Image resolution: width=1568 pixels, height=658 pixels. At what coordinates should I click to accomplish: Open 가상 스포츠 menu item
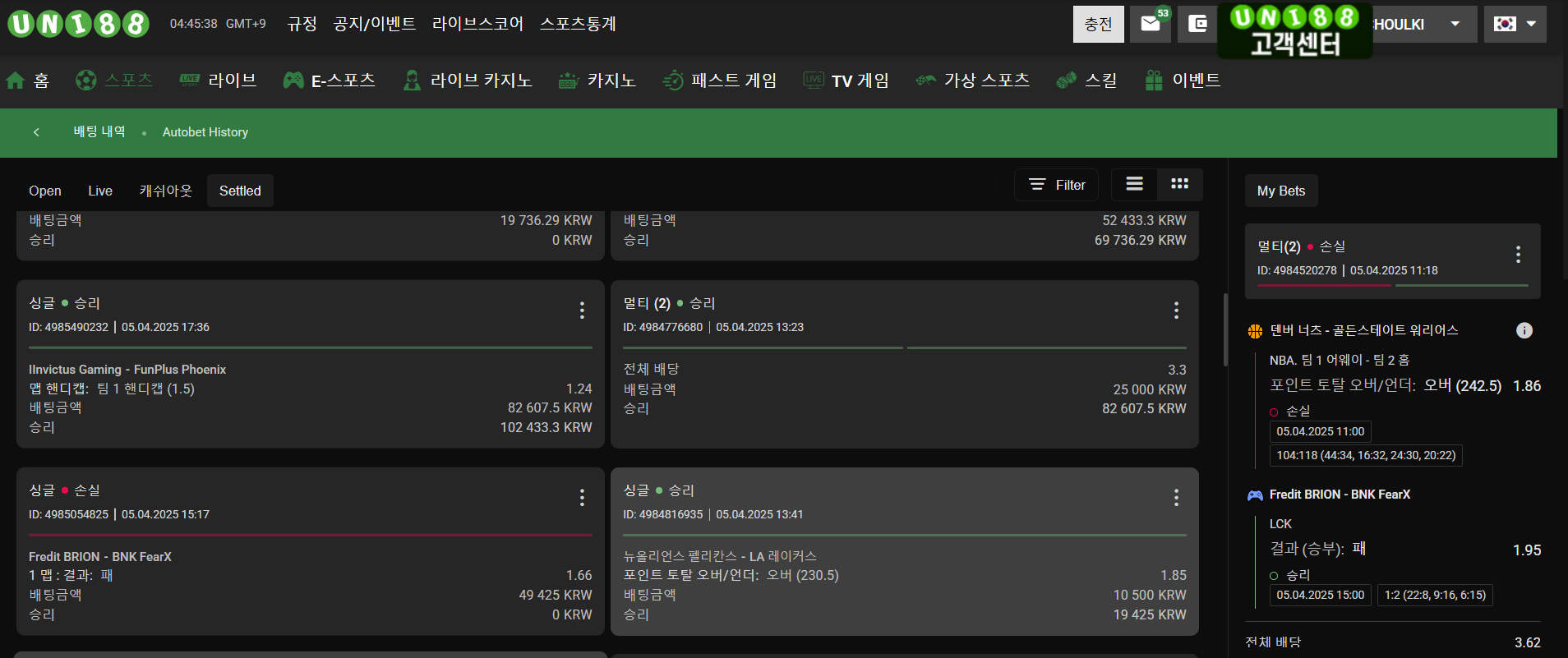(987, 80)
